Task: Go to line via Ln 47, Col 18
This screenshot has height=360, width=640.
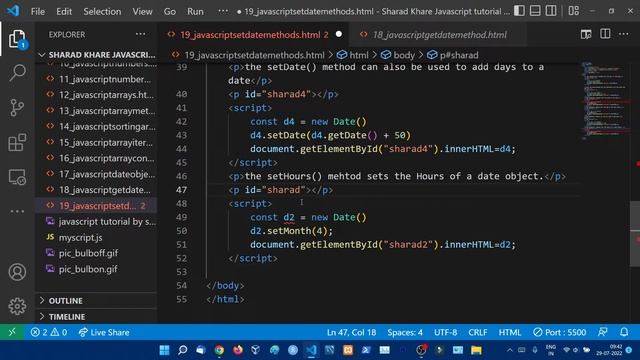Action: [x=351, y=332]
